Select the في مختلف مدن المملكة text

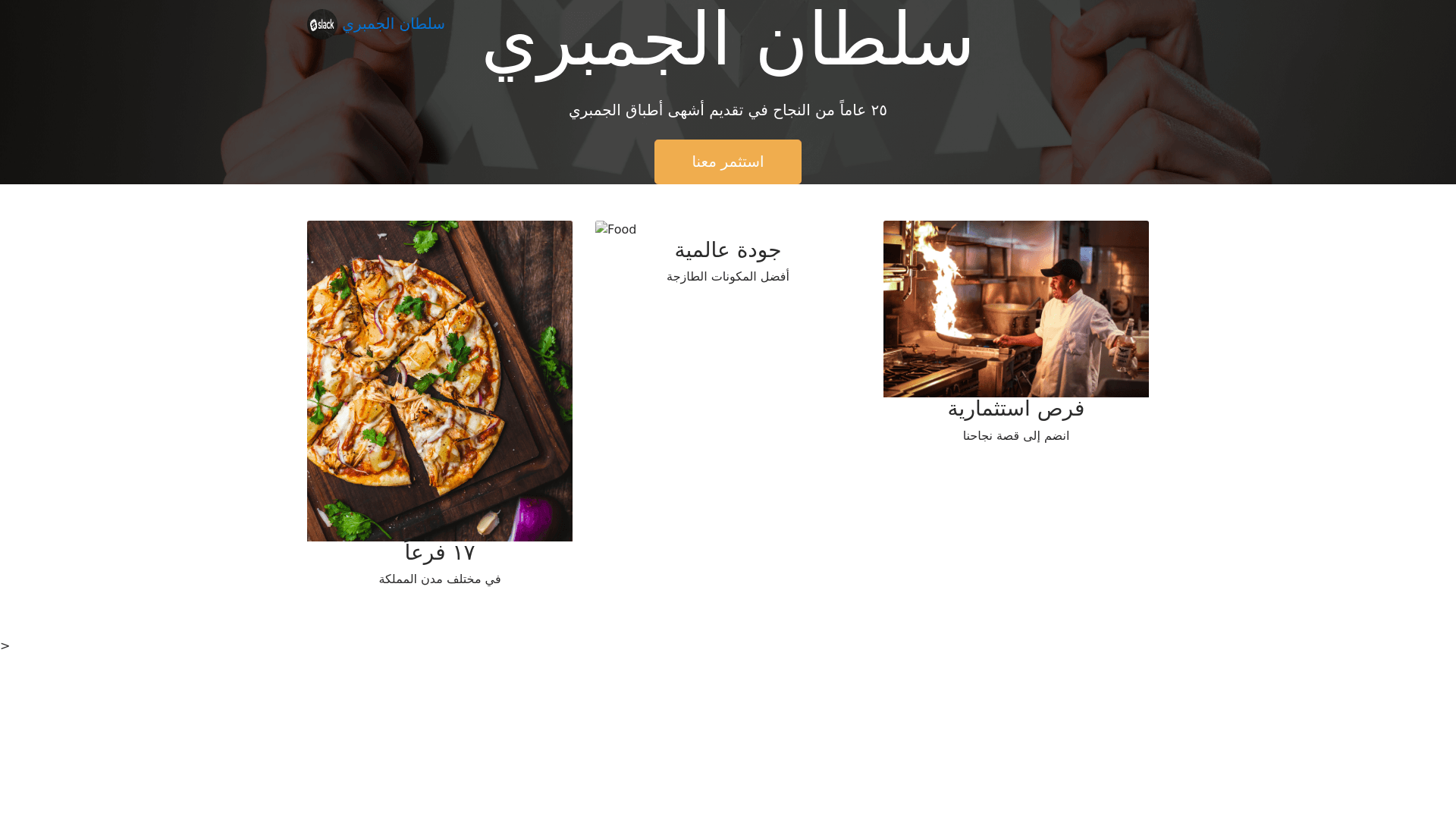tap(440, 579)
